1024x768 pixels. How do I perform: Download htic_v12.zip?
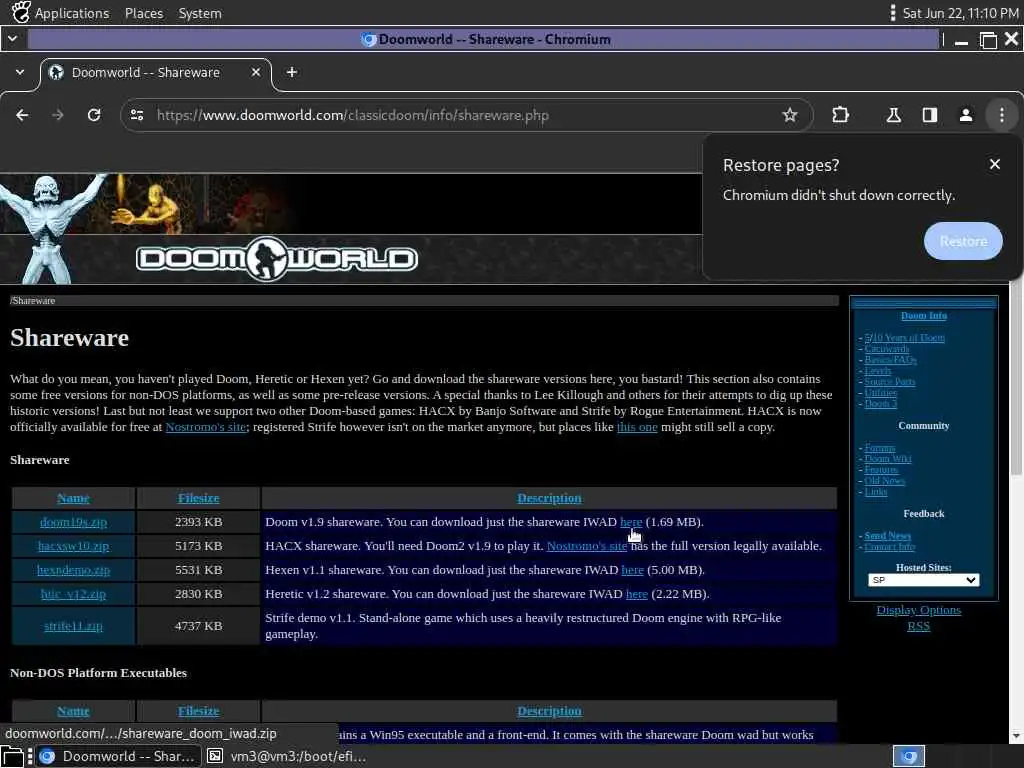[x=73, y=594]
